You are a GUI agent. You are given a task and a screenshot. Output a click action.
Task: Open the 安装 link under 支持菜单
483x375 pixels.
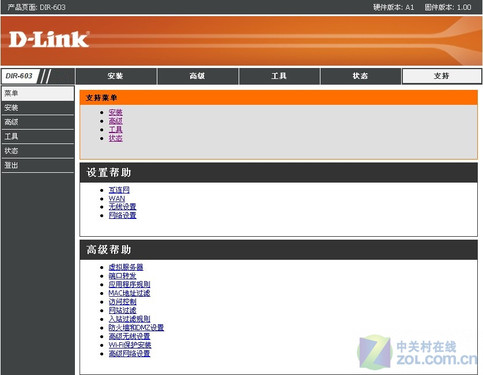click(x=116, y=112)
